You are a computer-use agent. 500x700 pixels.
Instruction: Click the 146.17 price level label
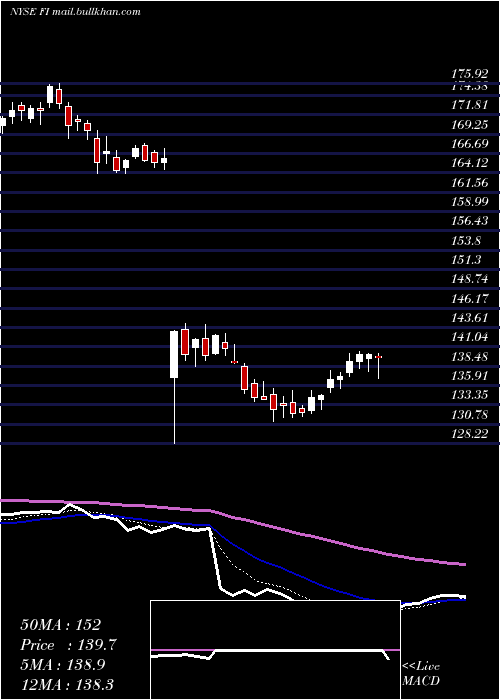point(469,298)
